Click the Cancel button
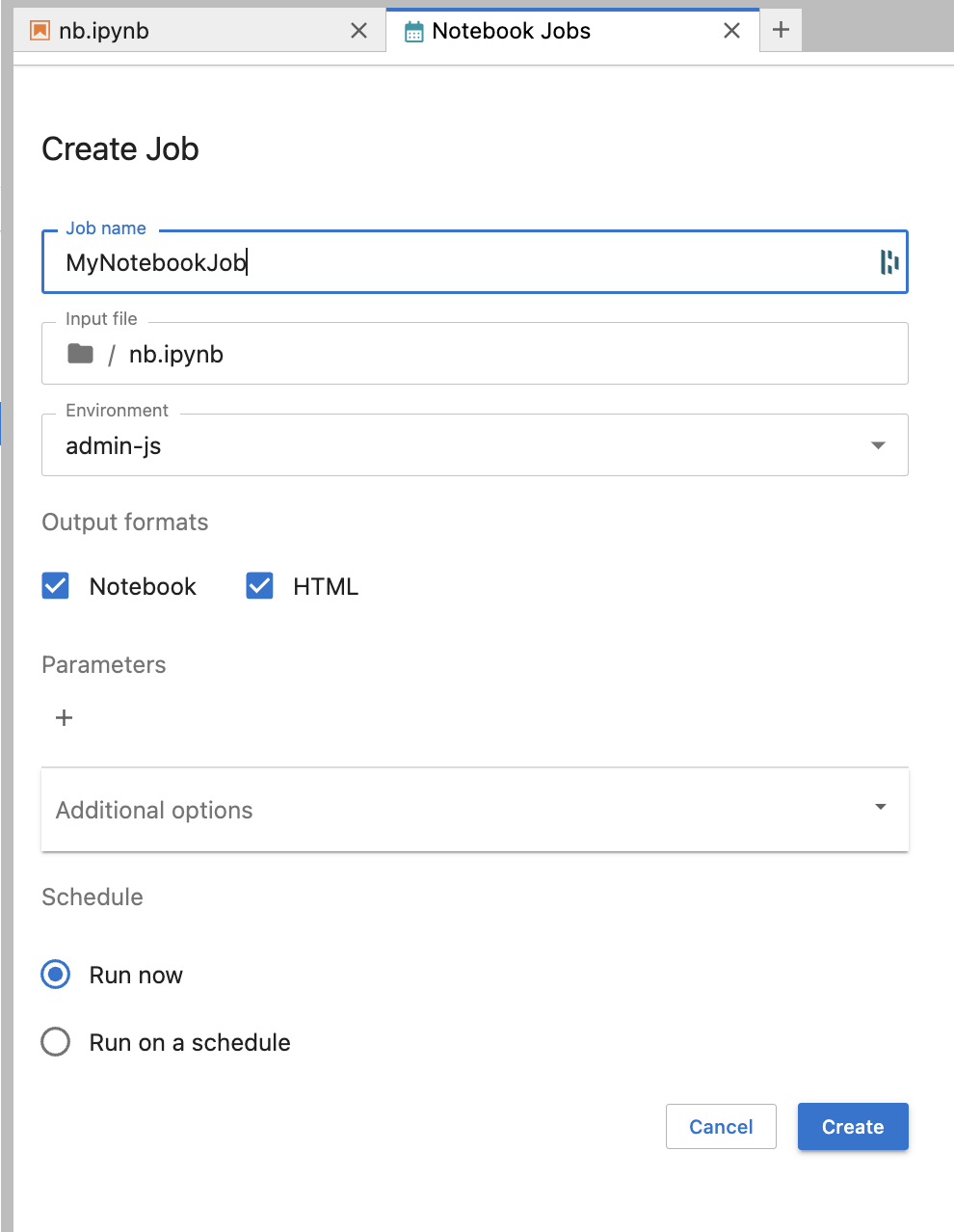This screenshot has height=1232, width=954. (x=721, y=1126)
